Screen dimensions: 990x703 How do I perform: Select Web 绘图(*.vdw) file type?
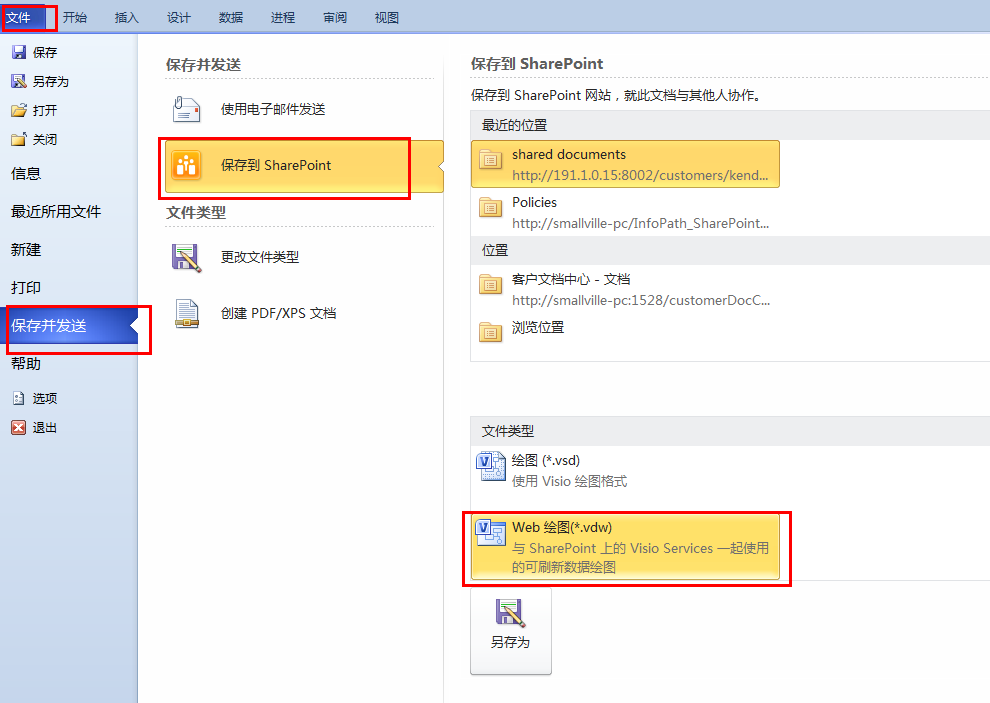tap(625, 546)
